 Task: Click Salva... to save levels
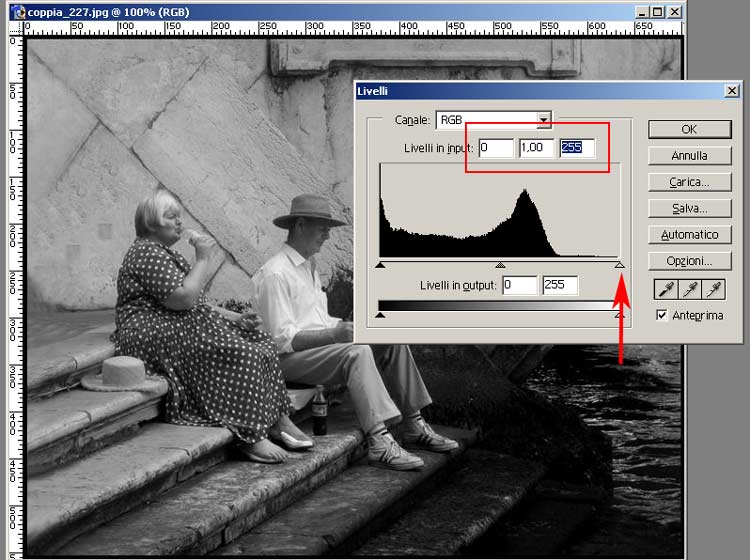coord(689,208)
